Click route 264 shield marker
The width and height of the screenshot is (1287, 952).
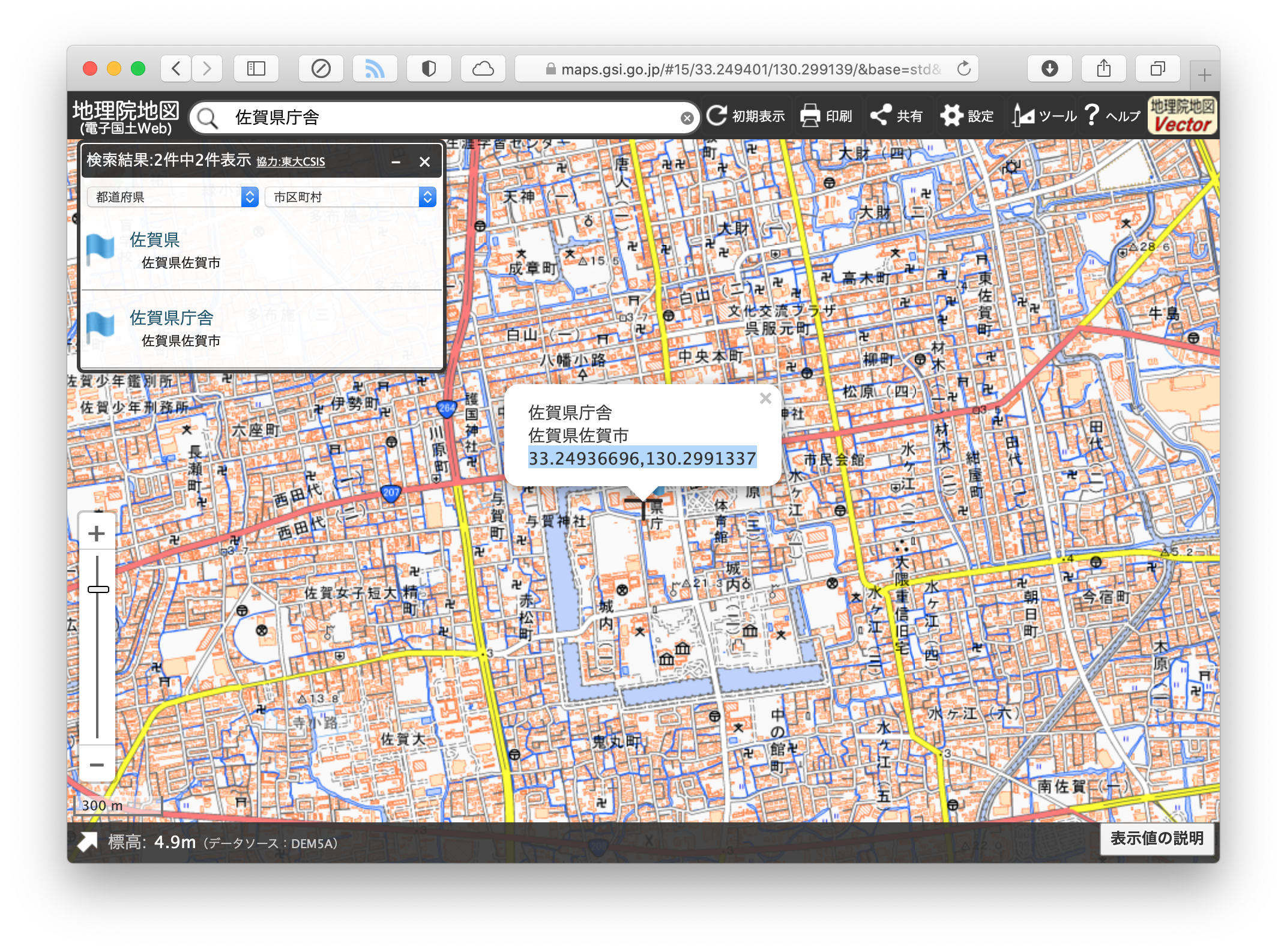click(x=446, y=408)
